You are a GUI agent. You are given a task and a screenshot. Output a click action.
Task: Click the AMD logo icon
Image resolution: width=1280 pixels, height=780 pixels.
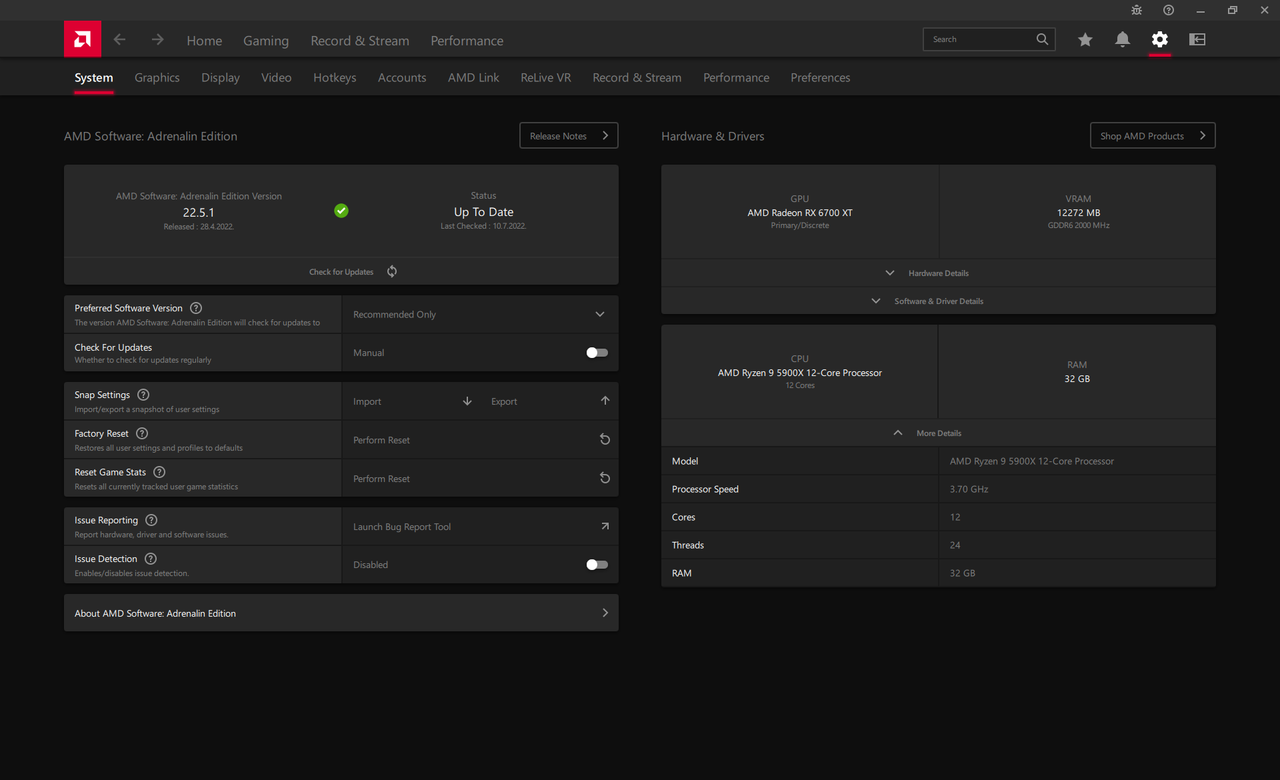pos(82,39)
